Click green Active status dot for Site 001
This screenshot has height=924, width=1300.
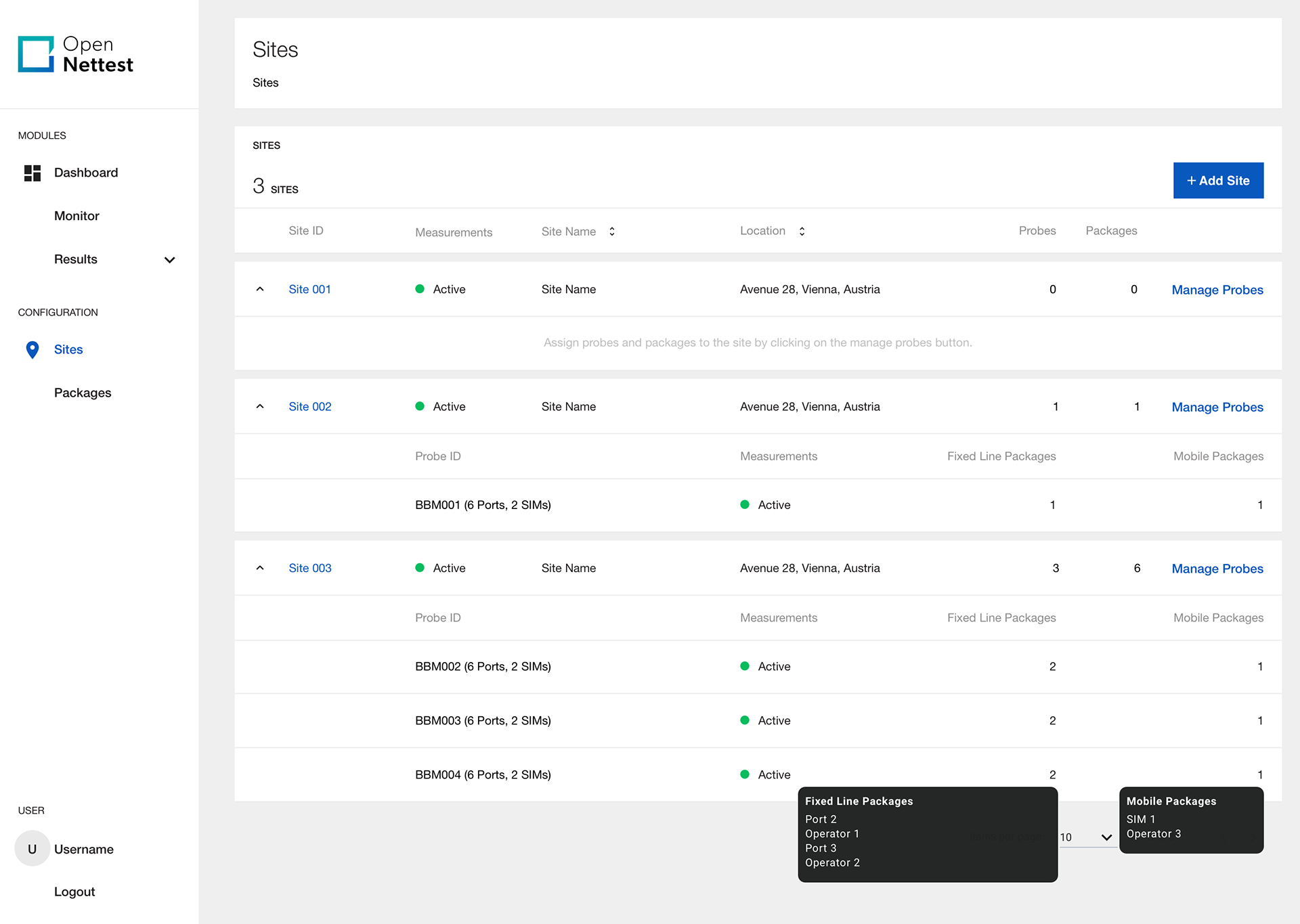(420, 289)
